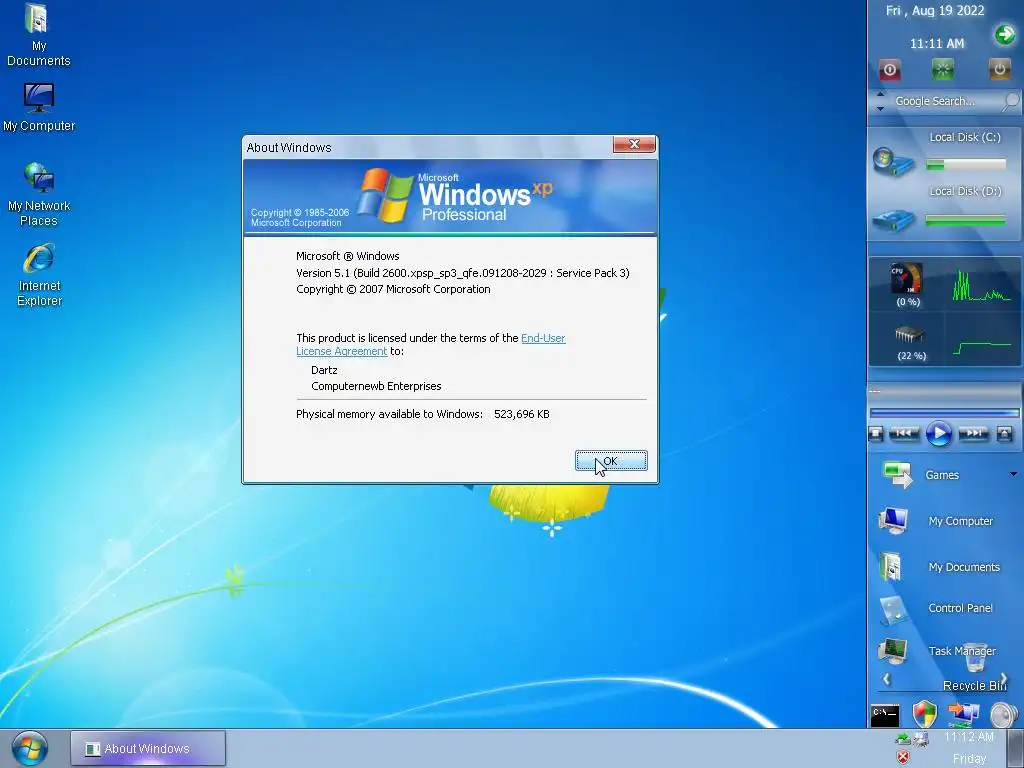Focus the Google Search field in the sidebar
Image resolution: width=1024 pixels, height=768 pixels.
pos(935,101)
